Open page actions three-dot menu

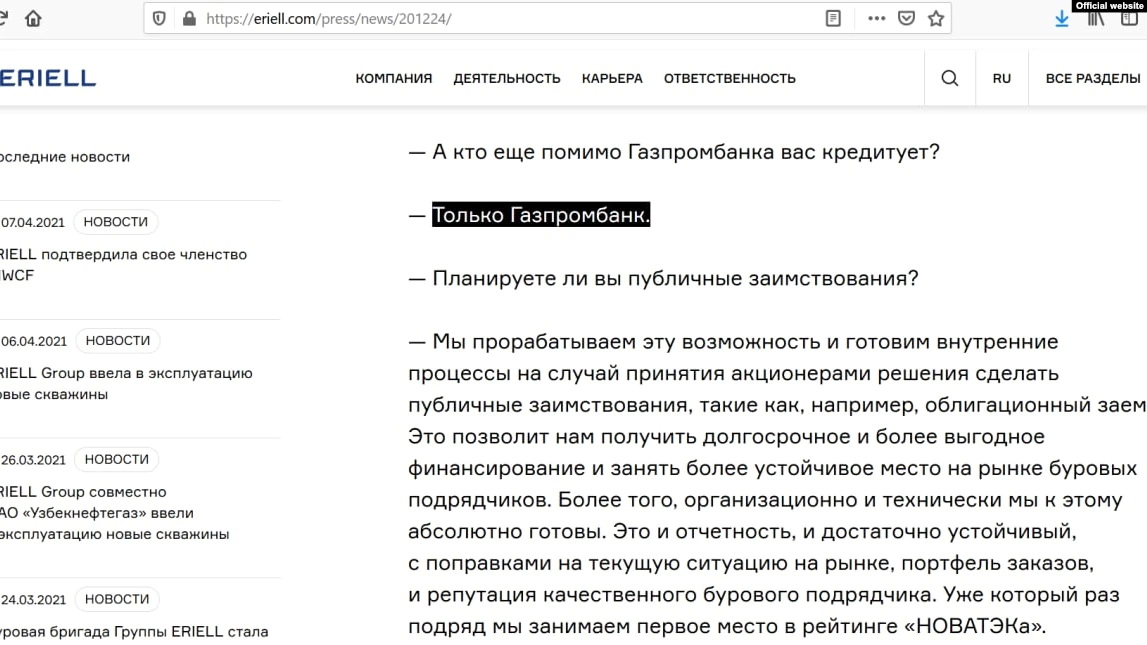click(876, 19)
